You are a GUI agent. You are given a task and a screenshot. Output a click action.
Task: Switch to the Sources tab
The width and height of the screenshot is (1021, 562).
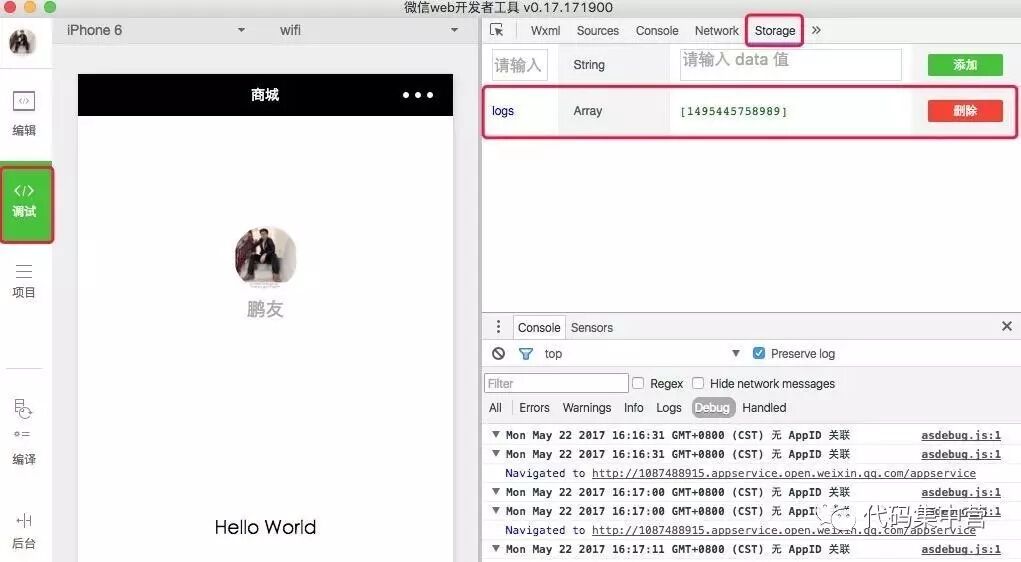(x=598, y=31)
